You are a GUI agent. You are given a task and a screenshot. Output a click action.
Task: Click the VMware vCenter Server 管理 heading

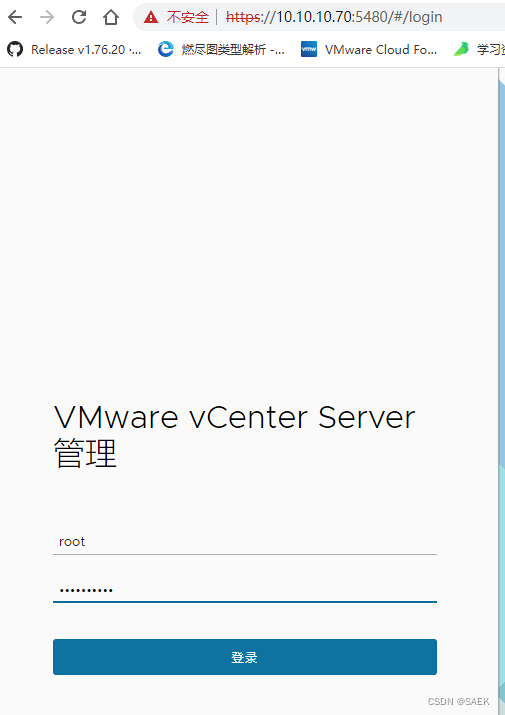234,436
